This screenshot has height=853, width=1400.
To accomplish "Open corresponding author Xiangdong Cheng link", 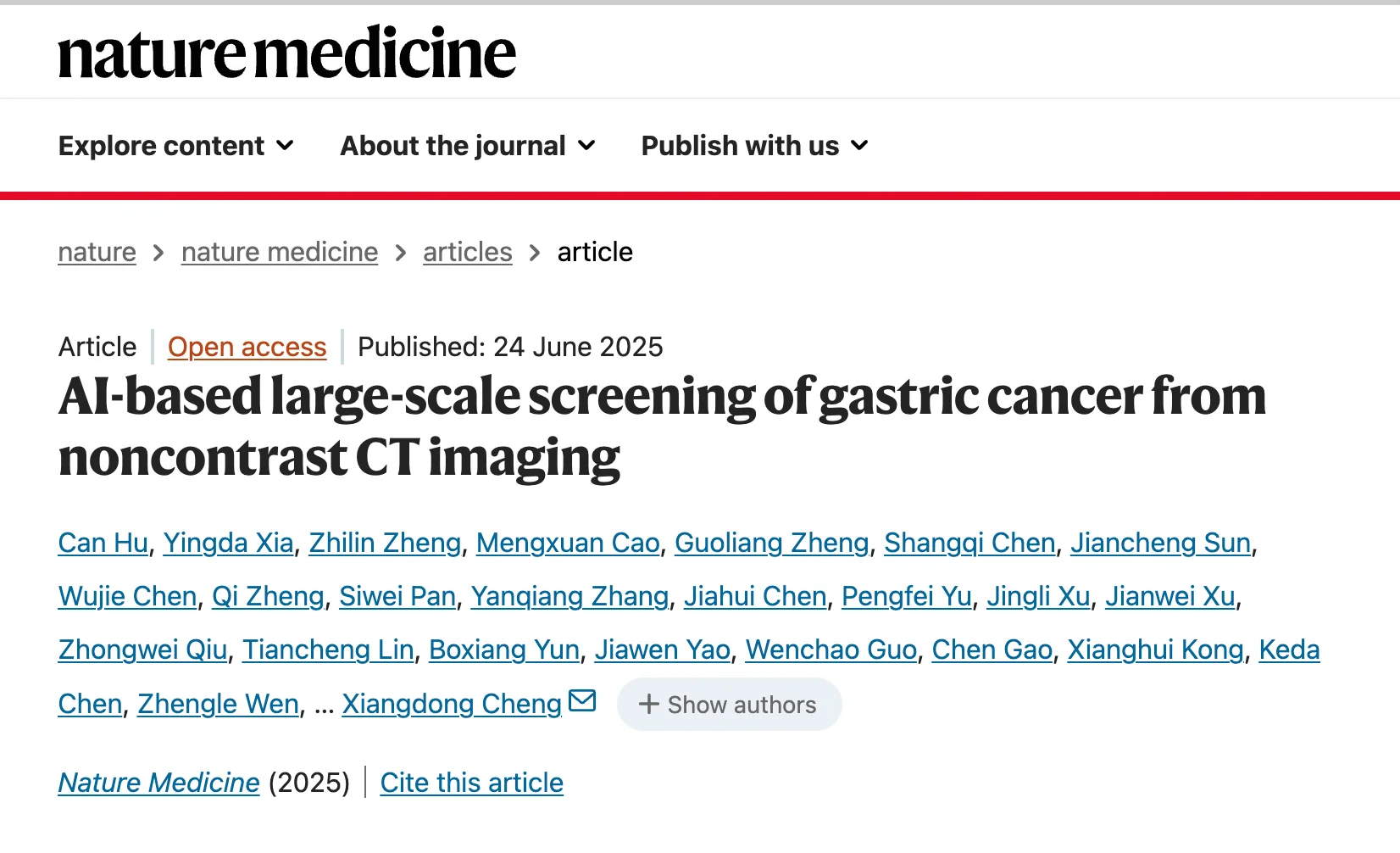I will [x=452, y=704].
